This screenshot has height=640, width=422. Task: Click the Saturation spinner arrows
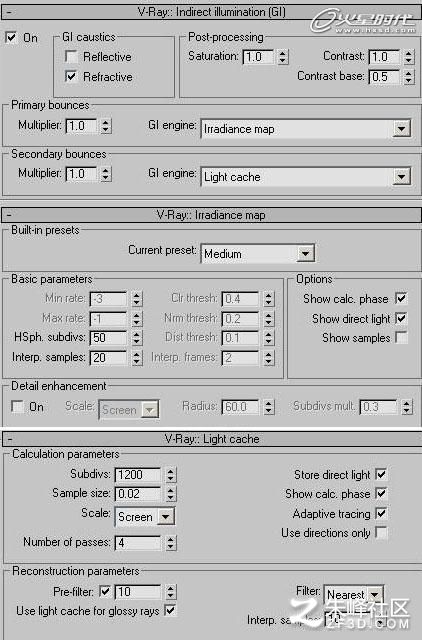point(283,57)
